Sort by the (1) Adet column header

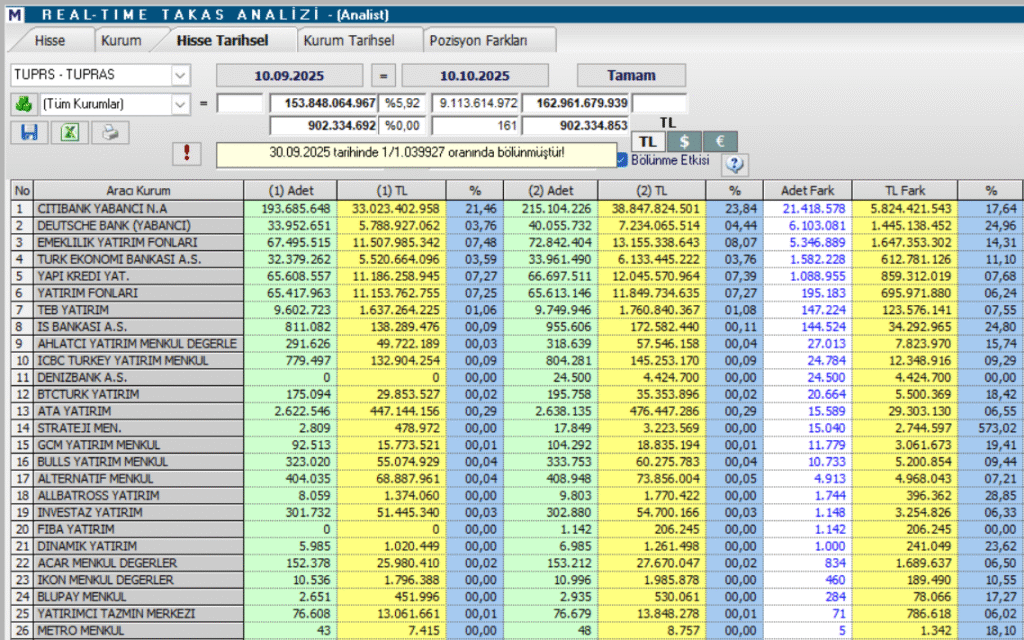[291, 191]
